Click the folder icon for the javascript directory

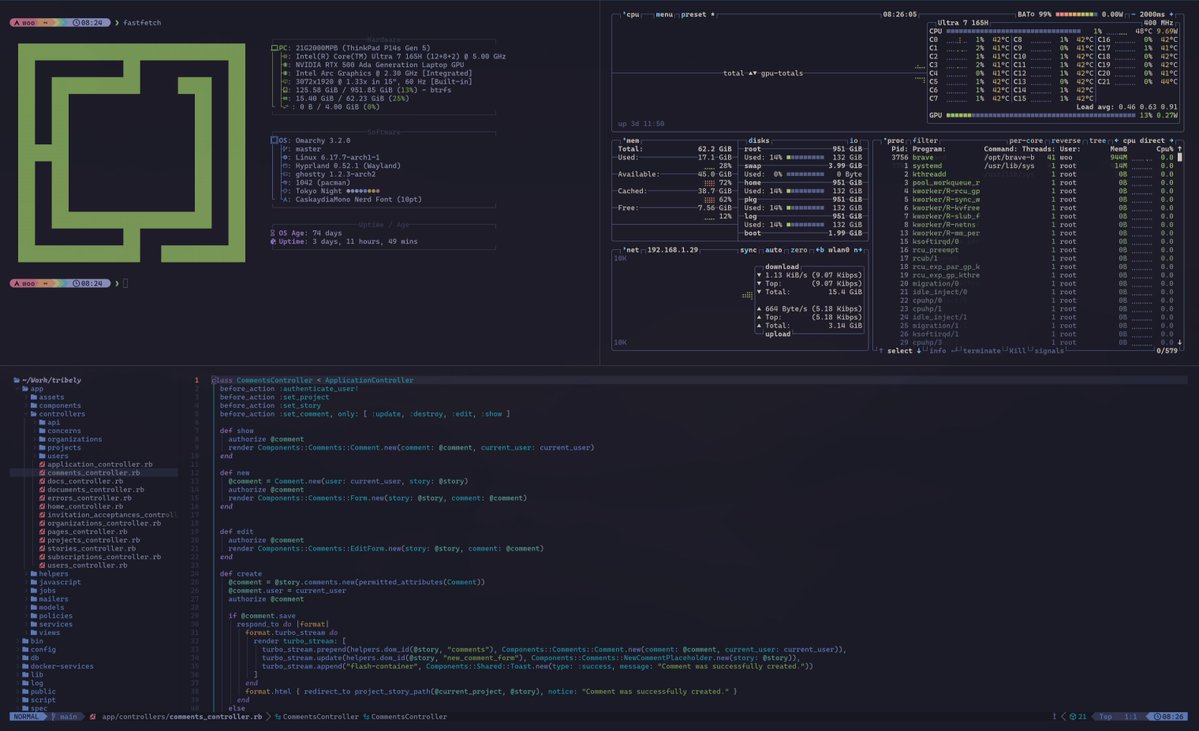point(35,582)
